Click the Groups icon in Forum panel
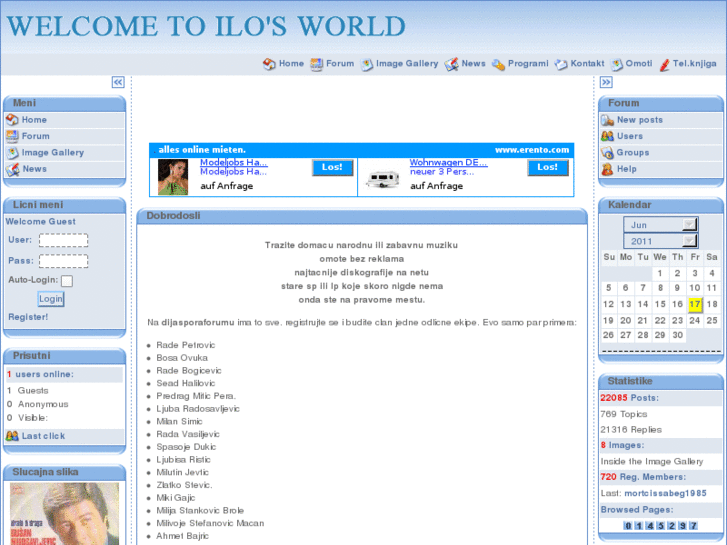Screen dimensions: 727x545 (607, 153)
